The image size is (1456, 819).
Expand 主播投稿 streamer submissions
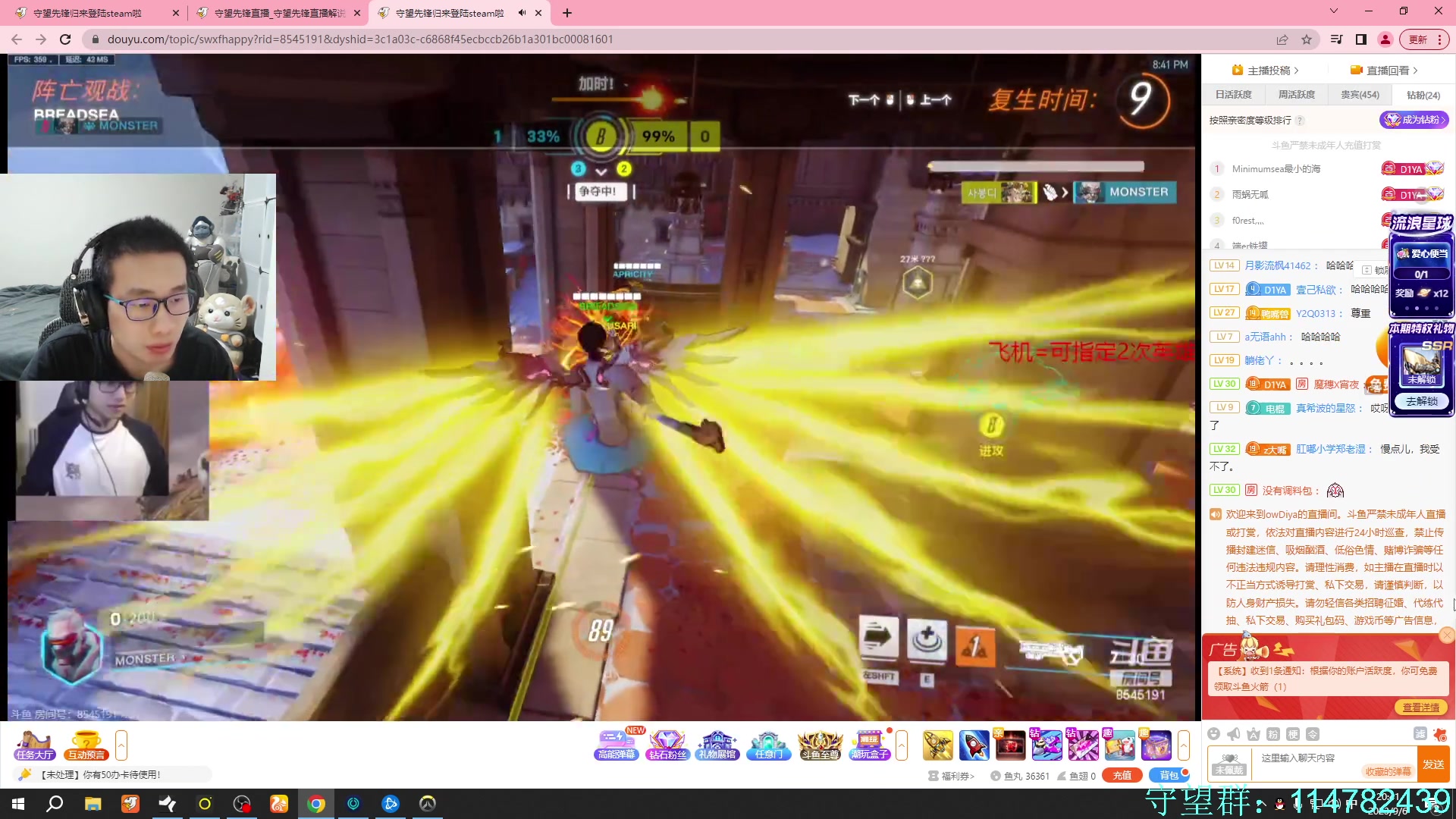click(x=1266, y=71)
